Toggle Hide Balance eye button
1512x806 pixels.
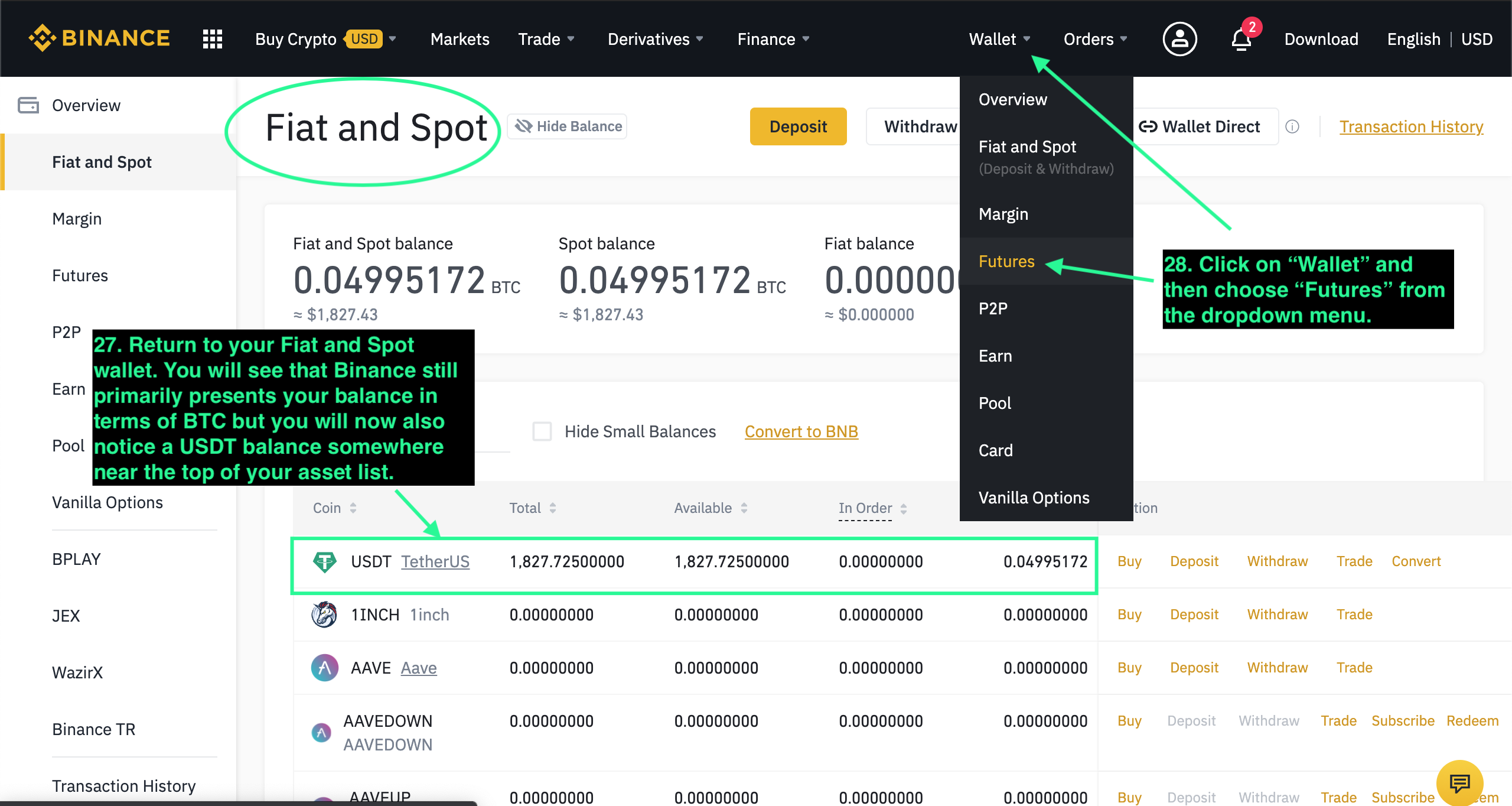click(568, 126)
